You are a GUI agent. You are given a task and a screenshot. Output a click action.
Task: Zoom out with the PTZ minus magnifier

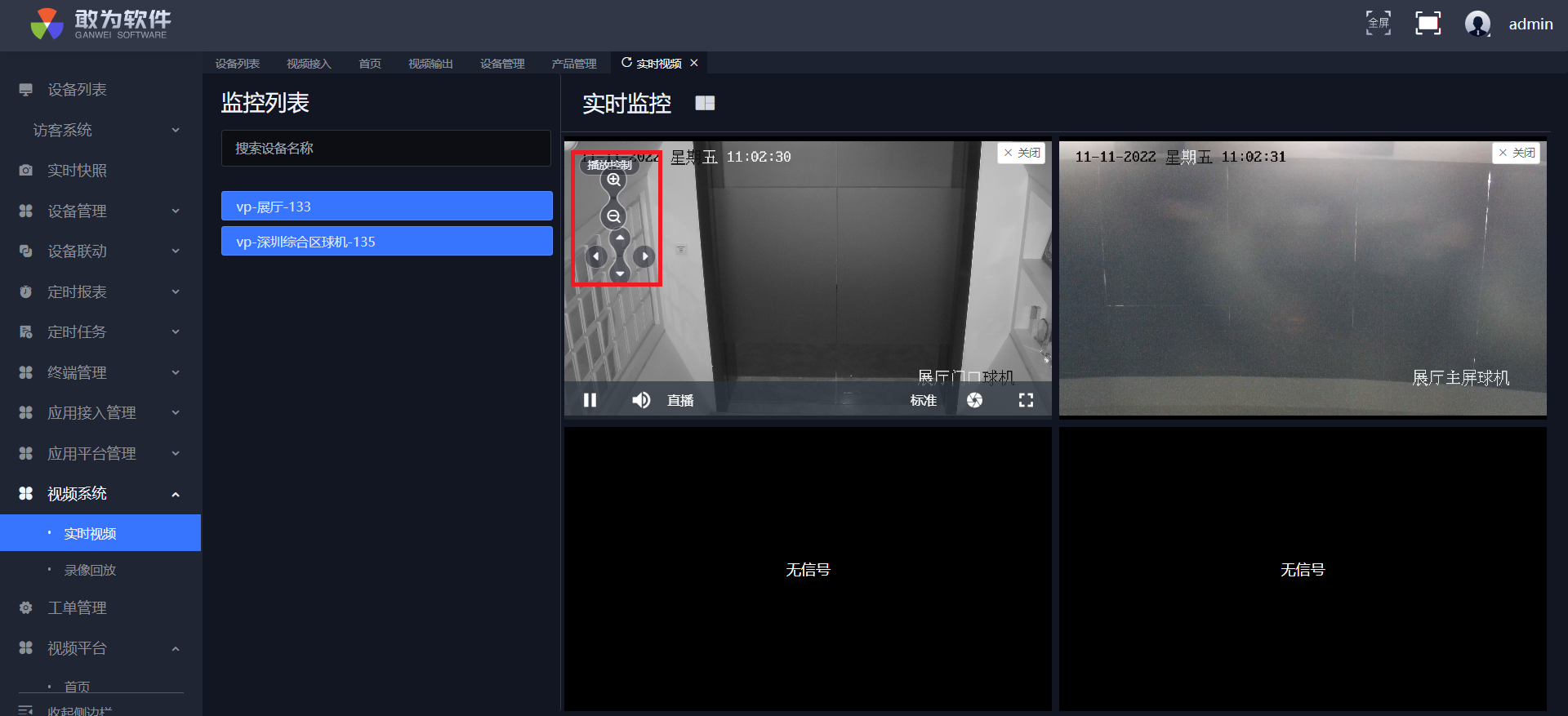tap(613, 216)
